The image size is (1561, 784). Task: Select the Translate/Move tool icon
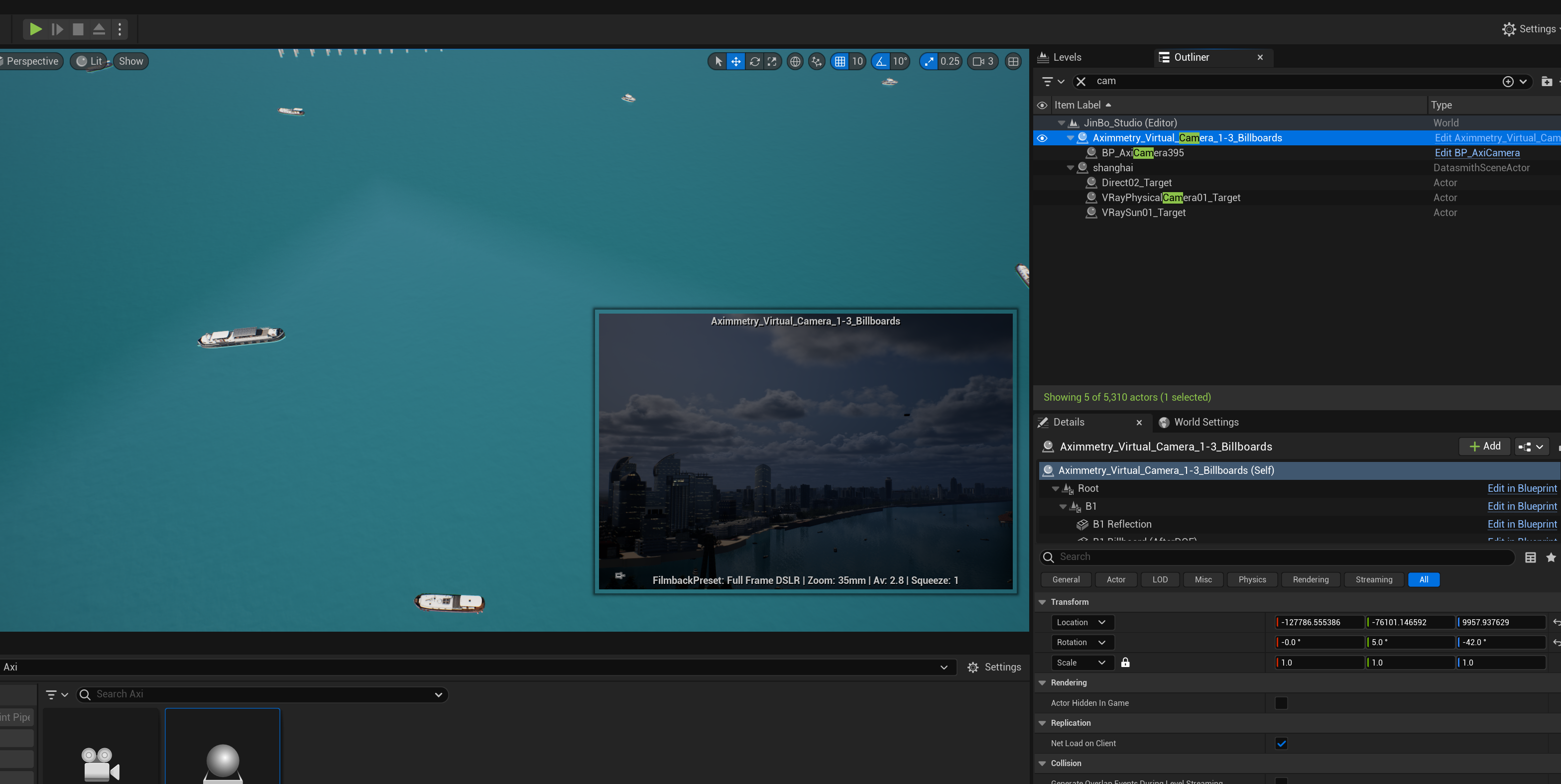736,61
